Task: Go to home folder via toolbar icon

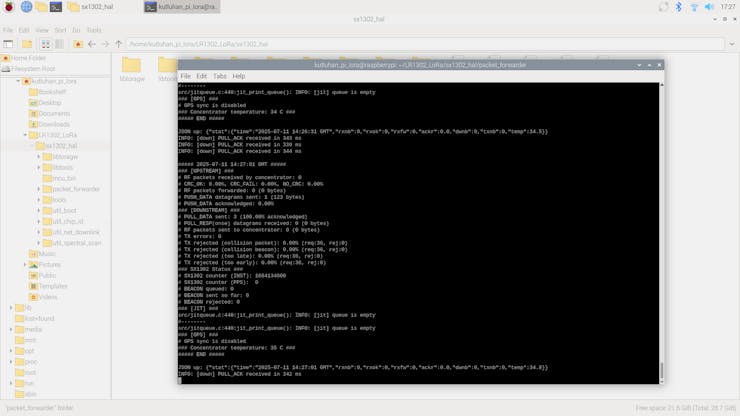Action: point(78,44)
